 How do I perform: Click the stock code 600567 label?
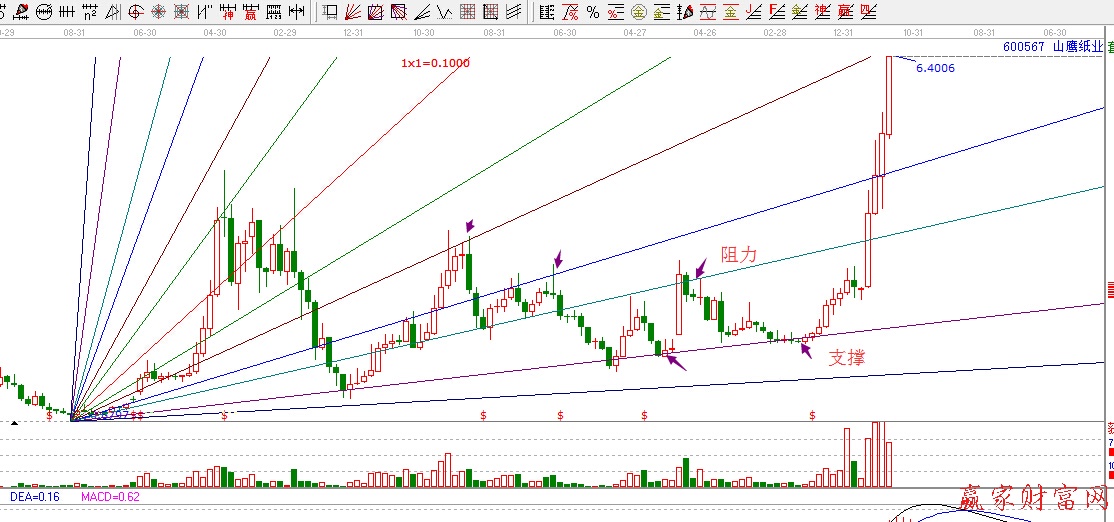coord(1024,46)
